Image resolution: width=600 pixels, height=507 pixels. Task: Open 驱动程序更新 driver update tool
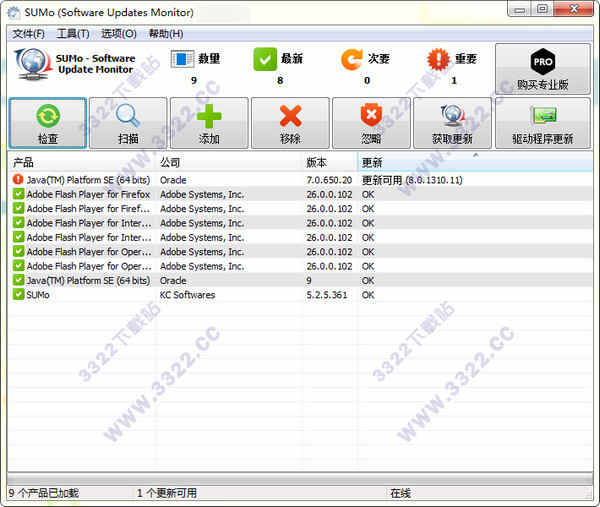click(543, 123)
